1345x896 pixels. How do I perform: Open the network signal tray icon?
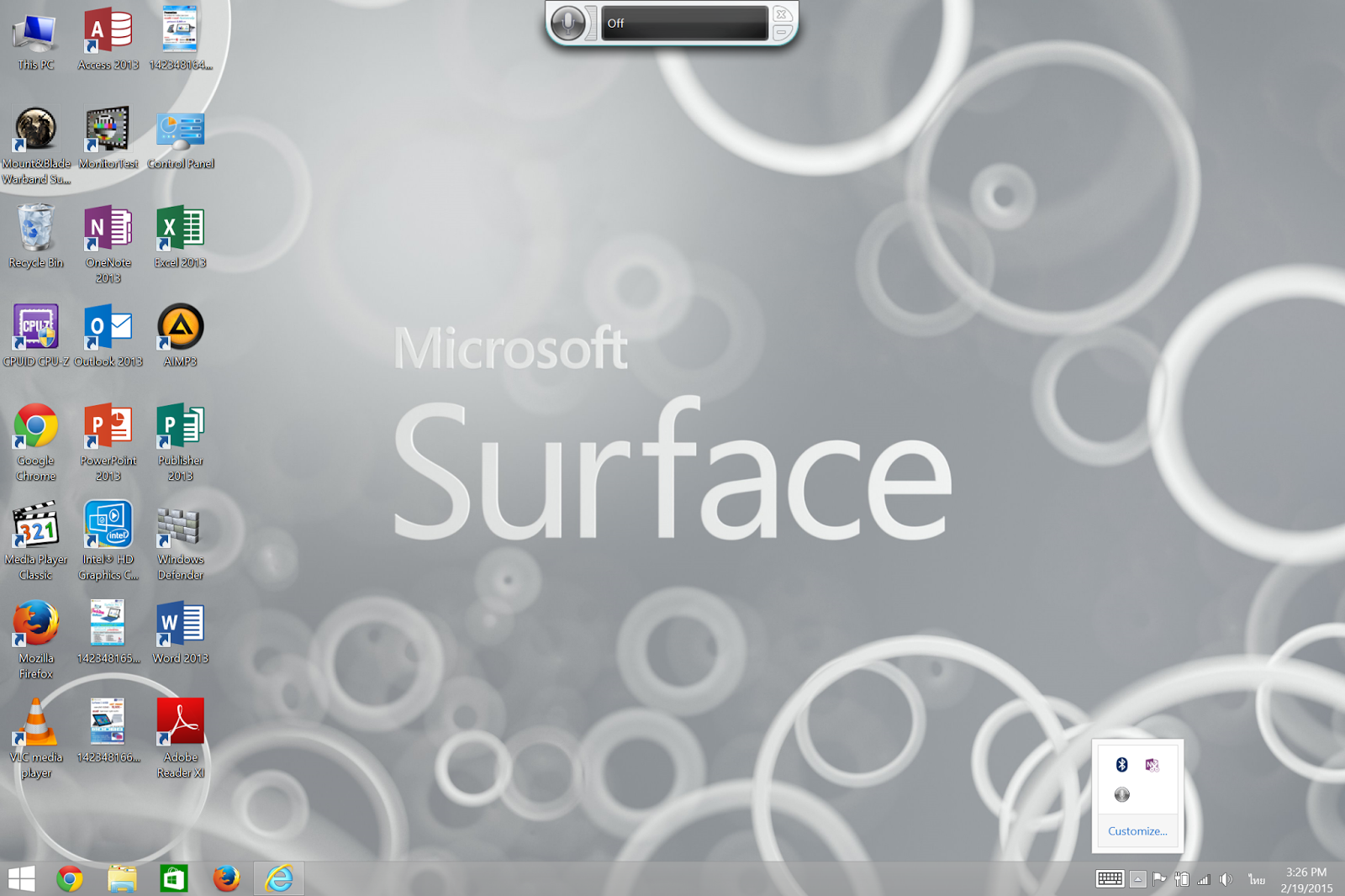coord(1204,879)
